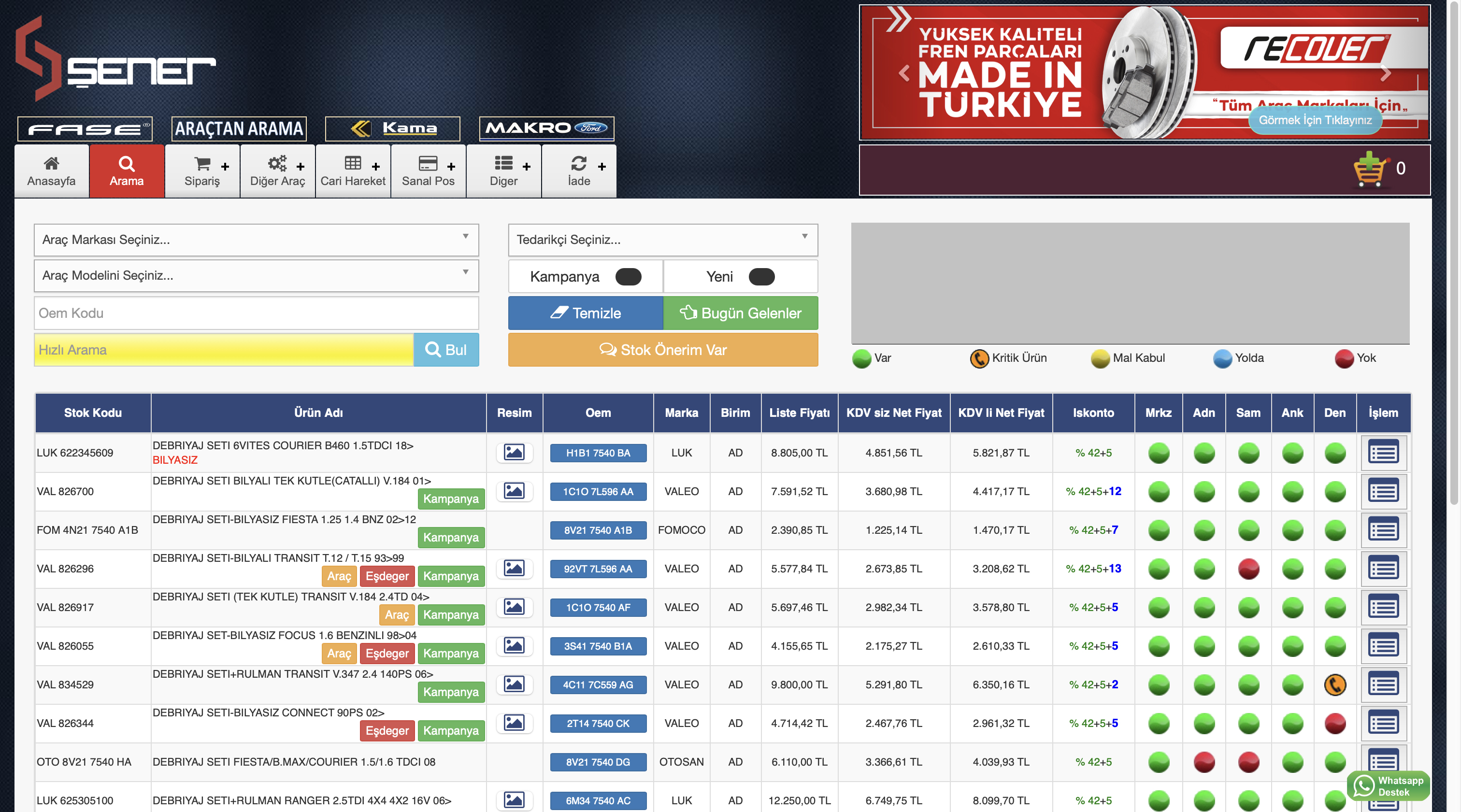Click the Stok Kodu column header
This screenshot has height=812, width=1461.
(93, 413)
